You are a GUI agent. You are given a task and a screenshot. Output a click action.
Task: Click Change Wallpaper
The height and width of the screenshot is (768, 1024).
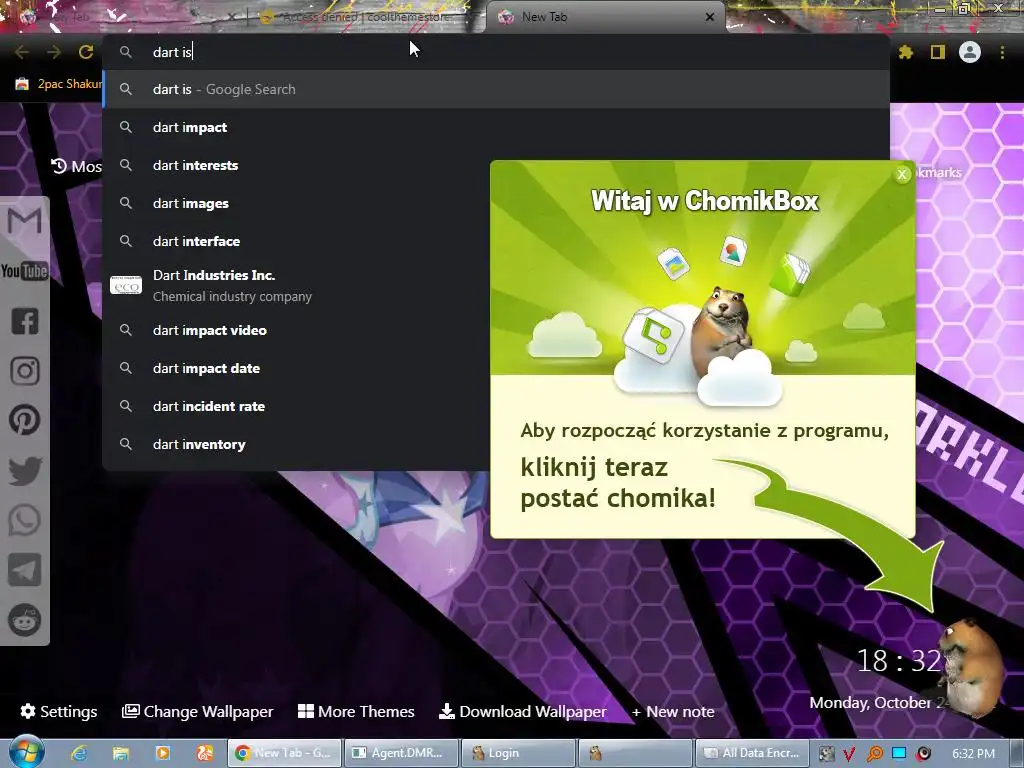[x=197, y=711]
